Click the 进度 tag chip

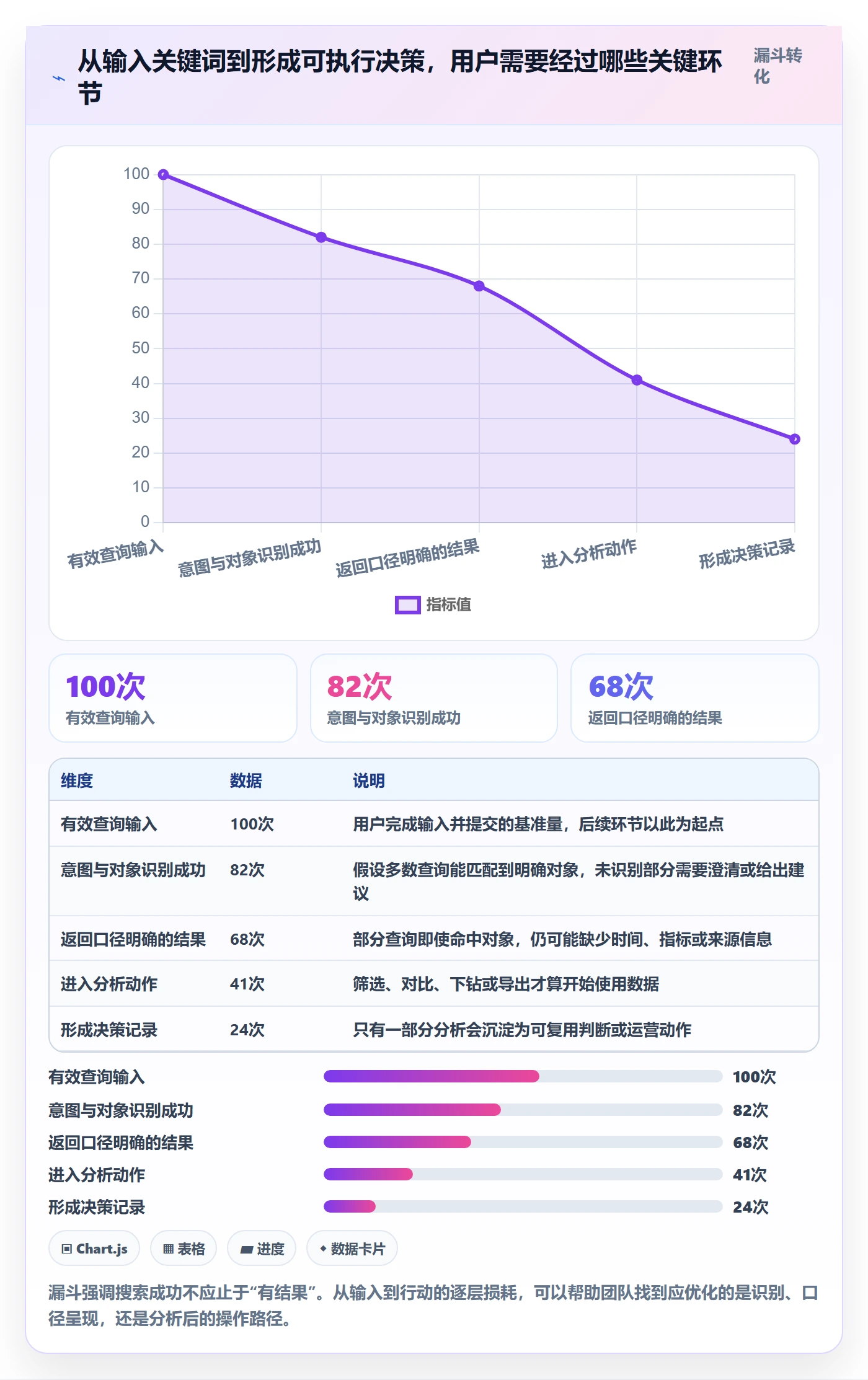pos(262,1249)
